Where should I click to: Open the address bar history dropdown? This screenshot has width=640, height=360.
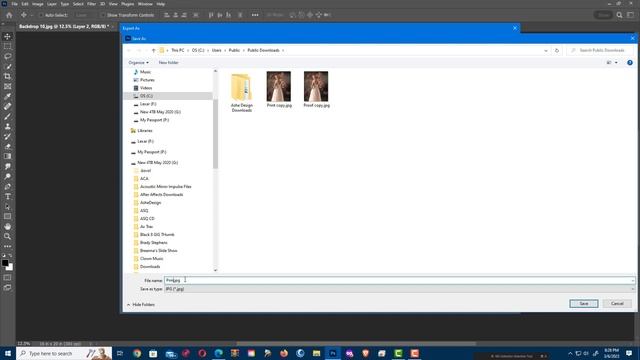[546, 50]
